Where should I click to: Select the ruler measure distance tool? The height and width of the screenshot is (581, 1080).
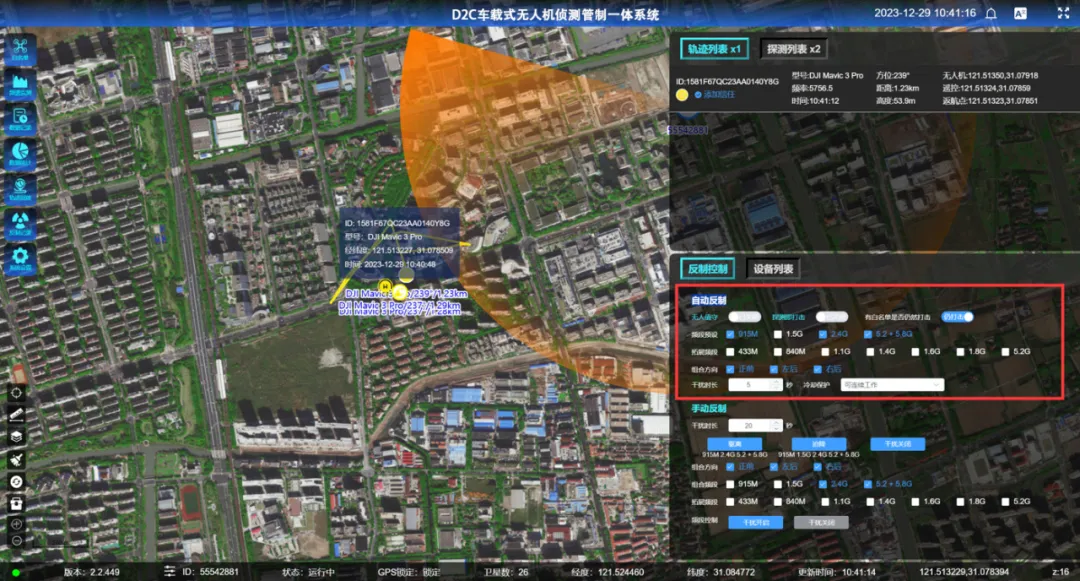coord(17,414)
